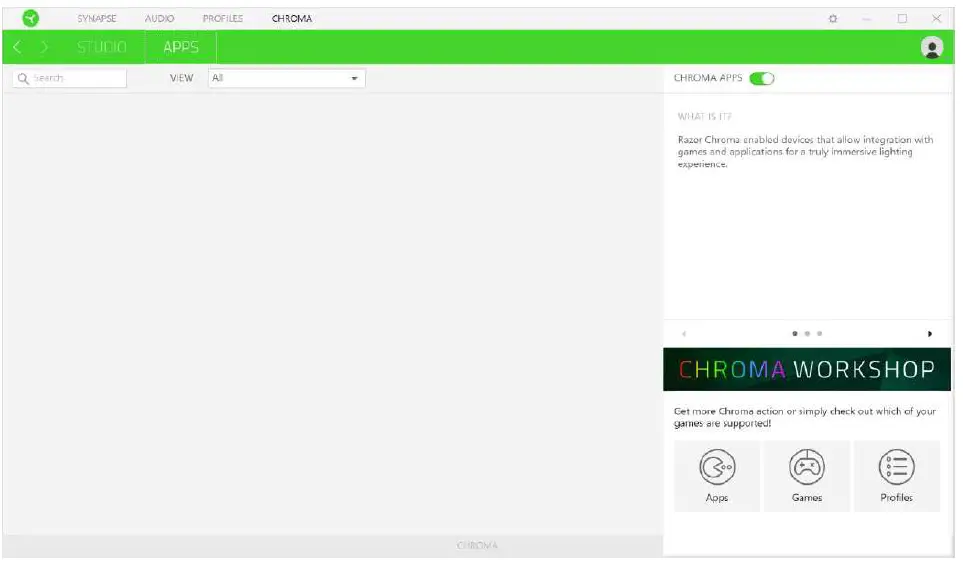Turn off the Chroma Apps toggle
This screenshot has height=562, width=963.
[762, 79]
